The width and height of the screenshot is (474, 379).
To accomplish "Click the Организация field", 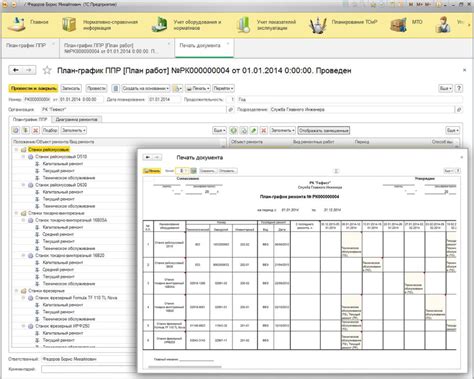I will click(x=133, y=109).
